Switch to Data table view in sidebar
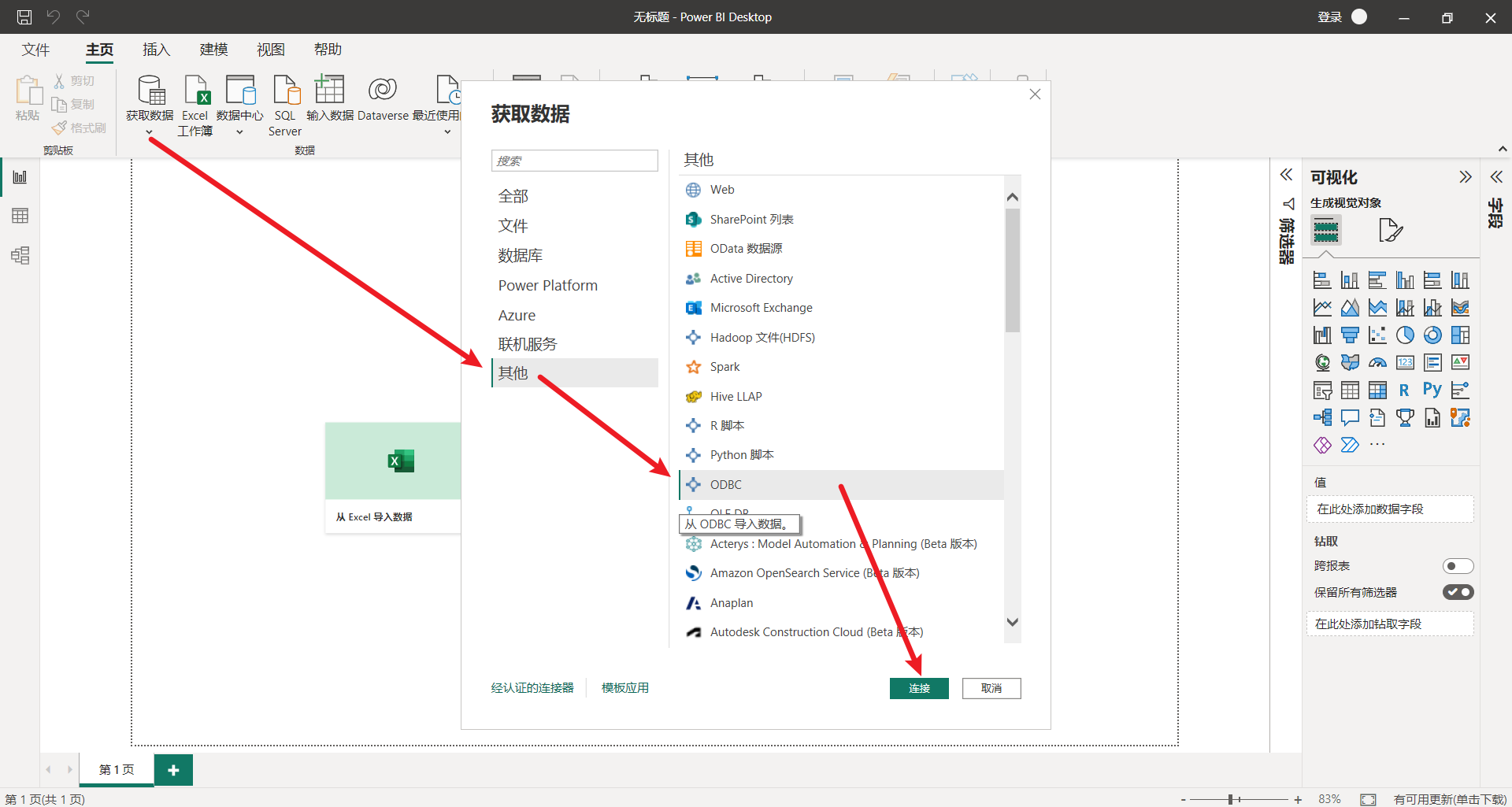Screen dimensions: 1512x807 pos(20,216)
